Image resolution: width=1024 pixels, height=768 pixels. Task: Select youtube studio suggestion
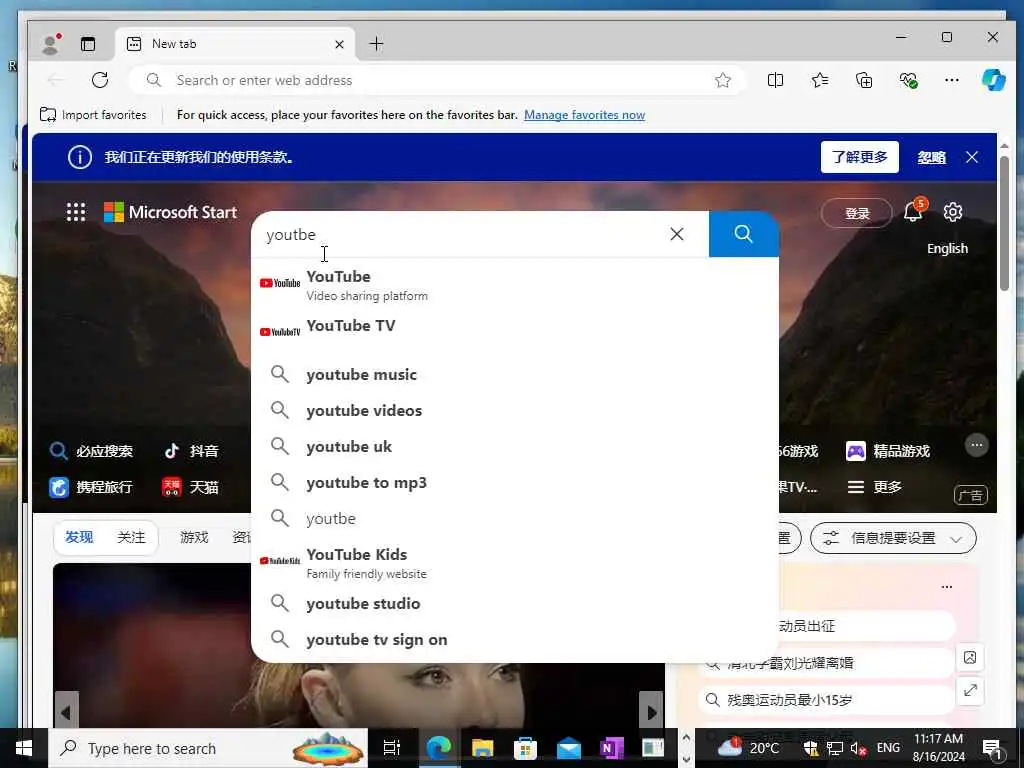point(515,603)
